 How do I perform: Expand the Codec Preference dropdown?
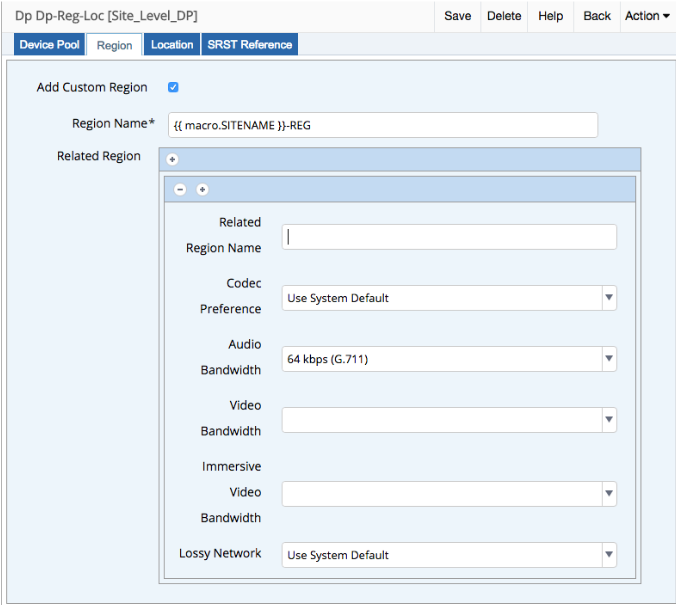[x=449, y=298]
